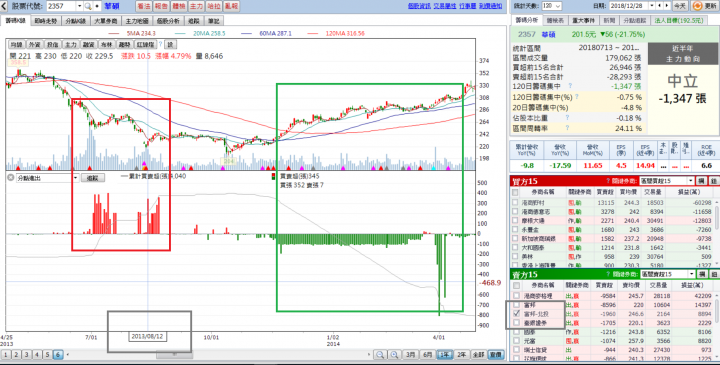The width and height of the screenshot is (720, 365).
Task: Click the scrollbar right arrow below chart
Action: 369,354
